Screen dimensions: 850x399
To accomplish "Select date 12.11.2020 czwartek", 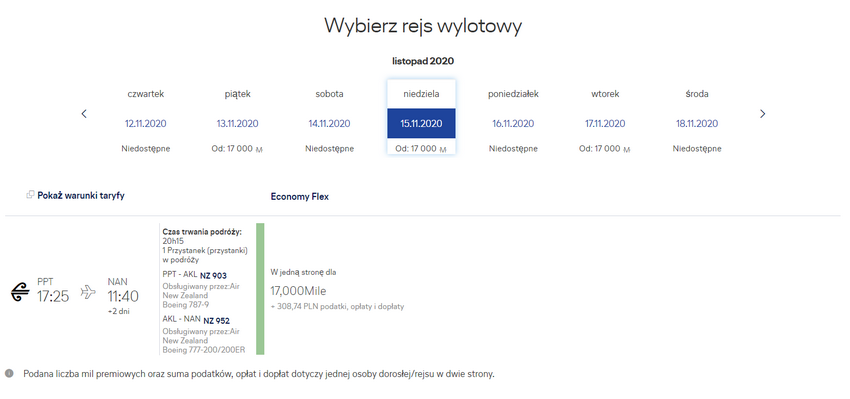I will [146, 124].
